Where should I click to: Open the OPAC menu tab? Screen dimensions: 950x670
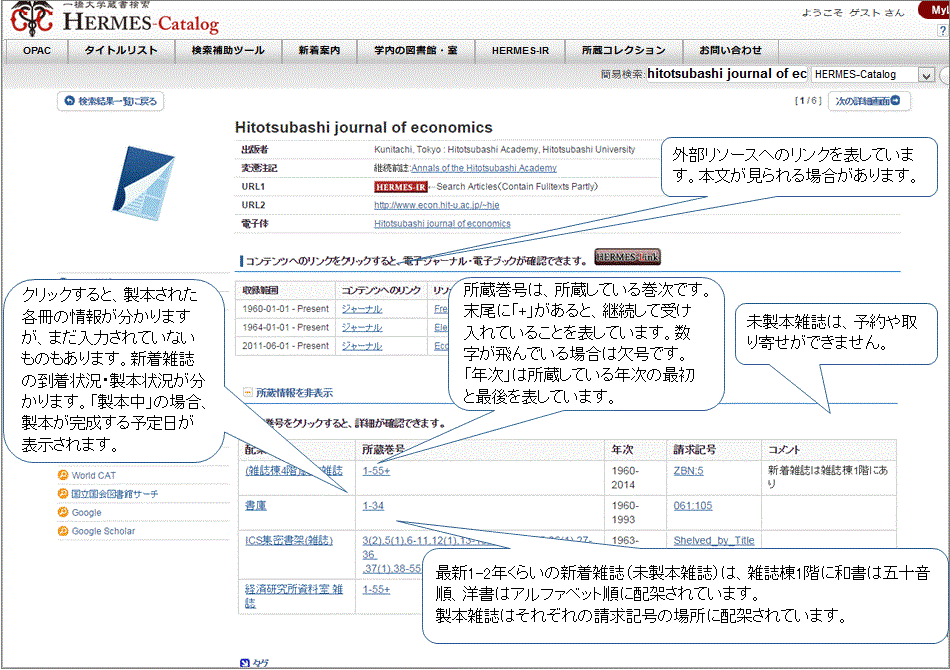coord(37,51)
